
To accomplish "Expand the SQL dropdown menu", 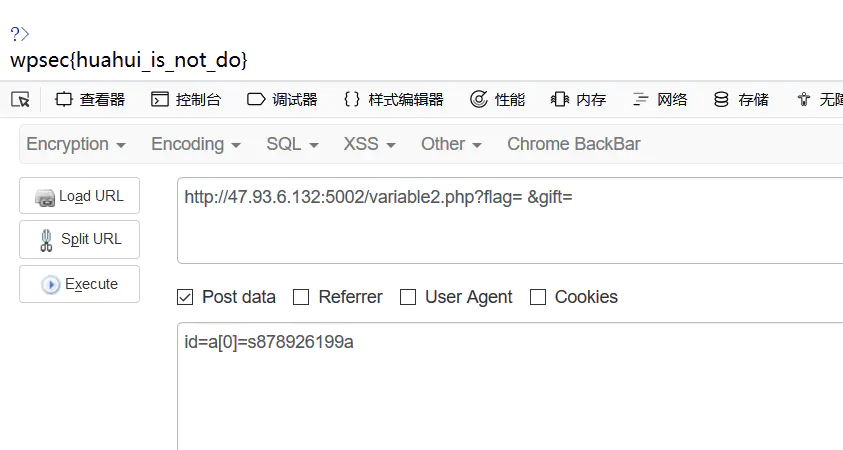I will click(292, 144).
